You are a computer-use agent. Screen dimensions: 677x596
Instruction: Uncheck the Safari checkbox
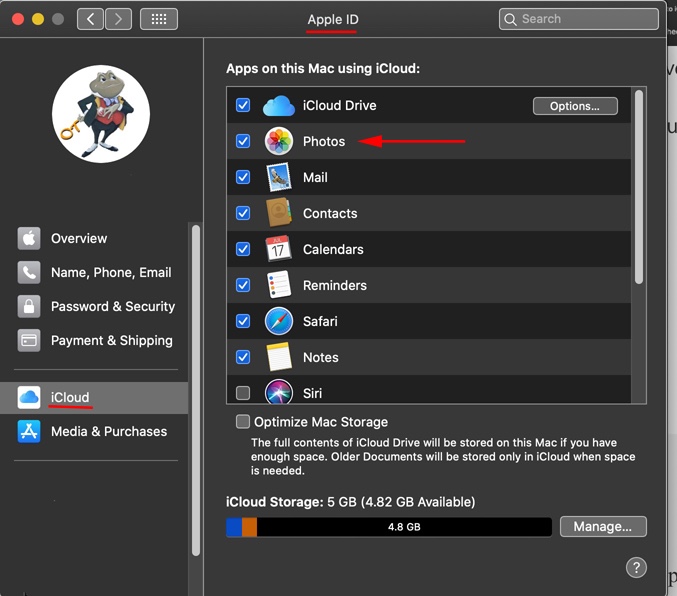243,321
